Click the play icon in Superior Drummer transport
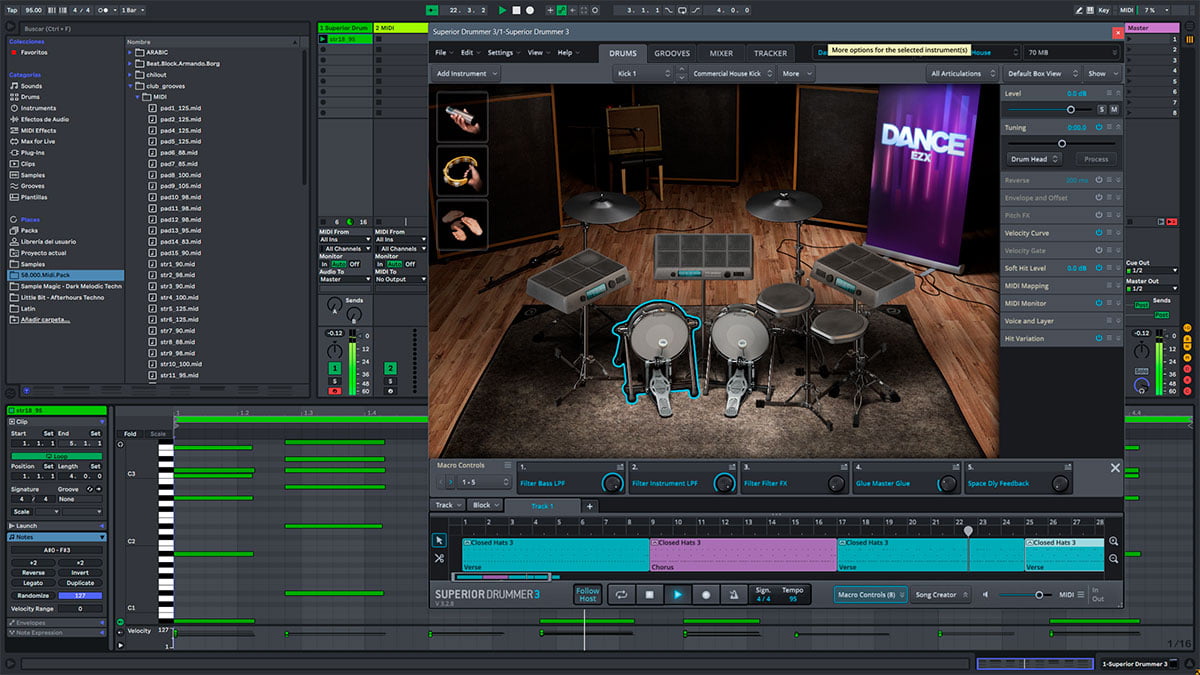1200x675 pixels. 677,594
